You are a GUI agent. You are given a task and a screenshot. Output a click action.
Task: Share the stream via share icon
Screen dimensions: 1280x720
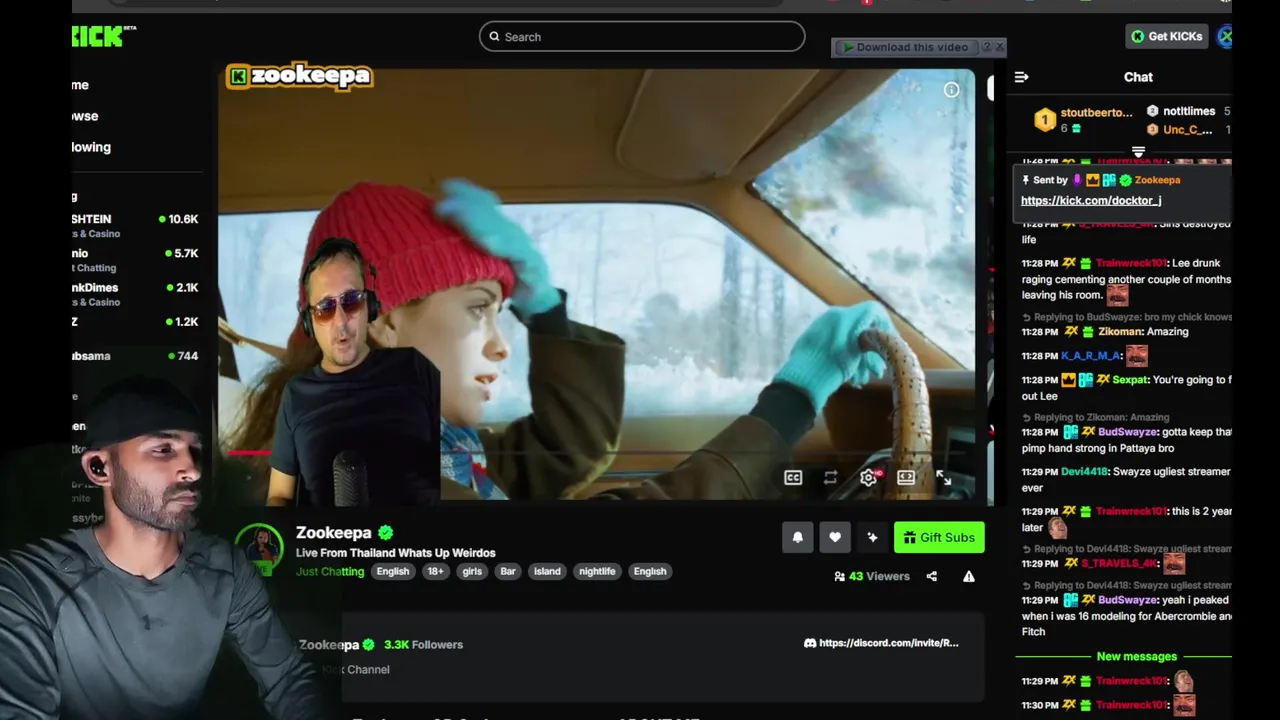click(931, 576)
